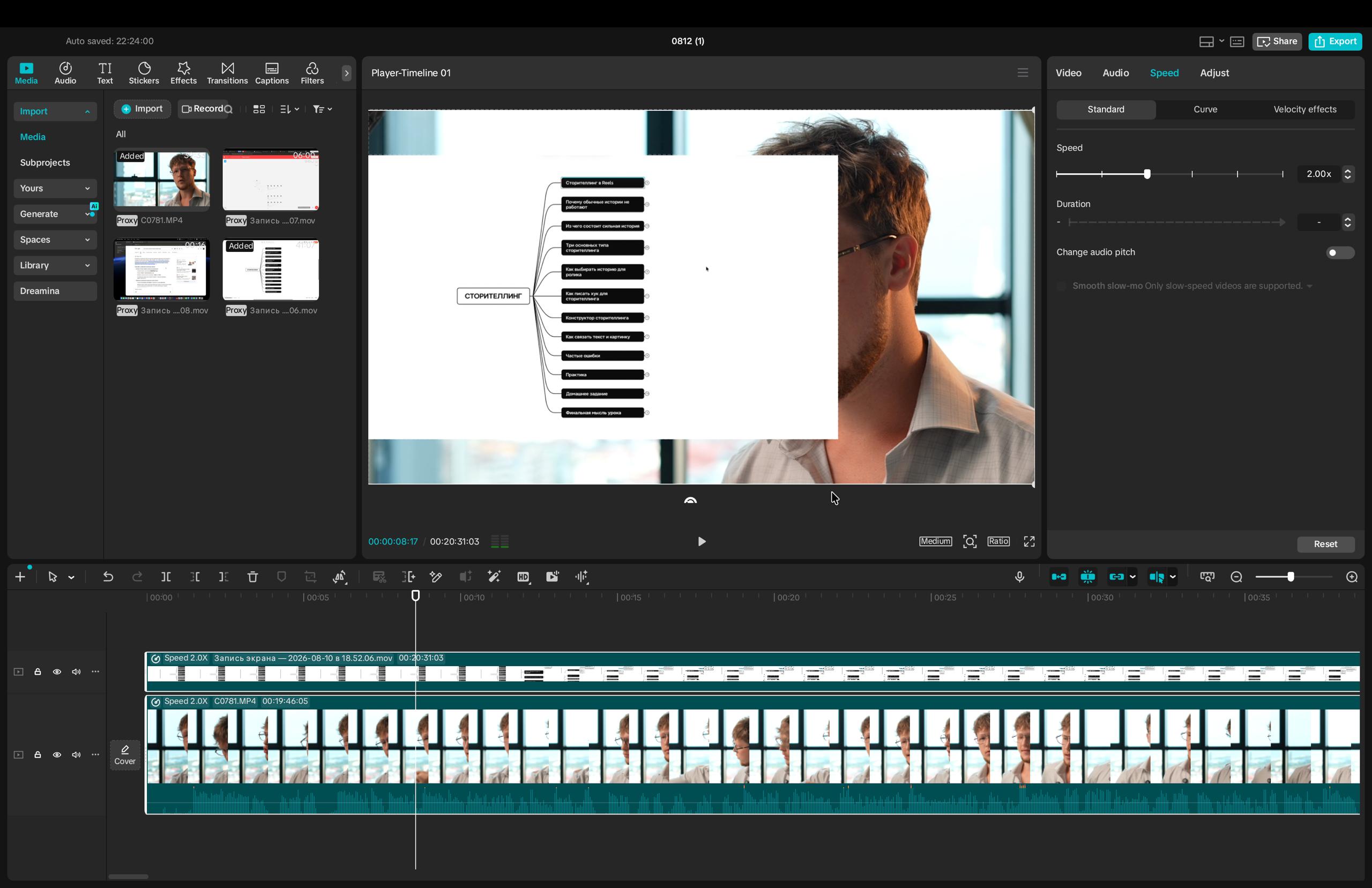Viewport: 1372px width, 888px height.
Task: Mute the screen recording track
Action: [x=76, y=672]
